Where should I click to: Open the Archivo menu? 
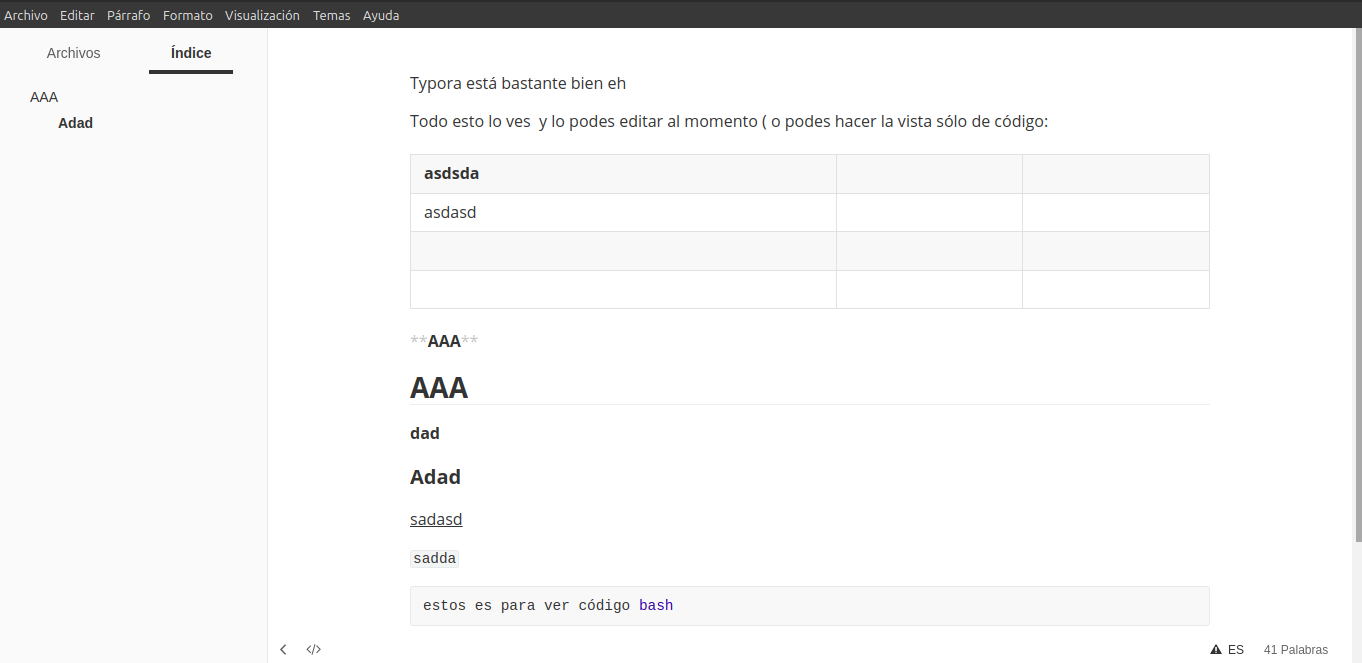coord(26,15)
